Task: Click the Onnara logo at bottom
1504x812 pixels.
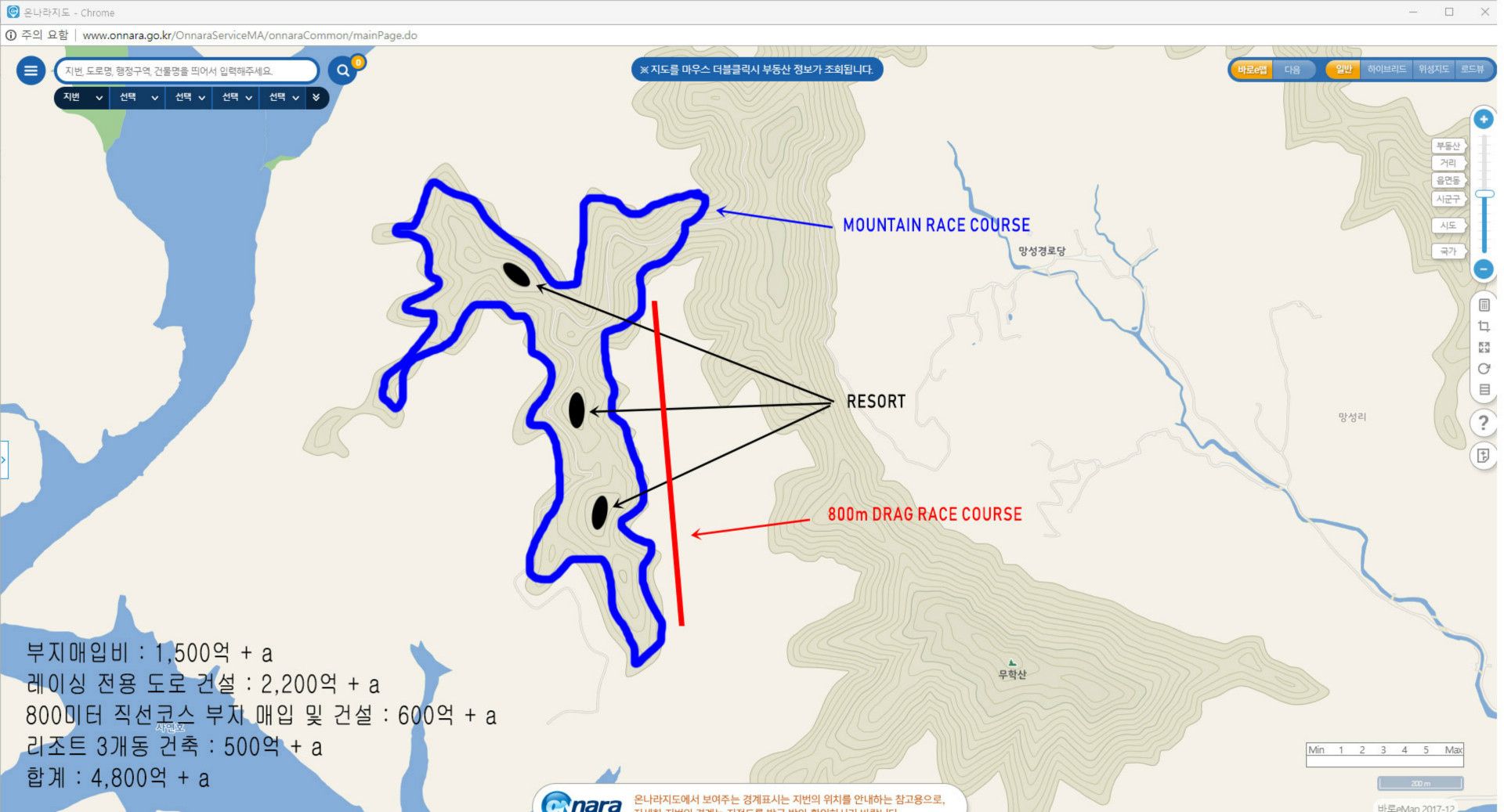Action: (x=582, y=803)
